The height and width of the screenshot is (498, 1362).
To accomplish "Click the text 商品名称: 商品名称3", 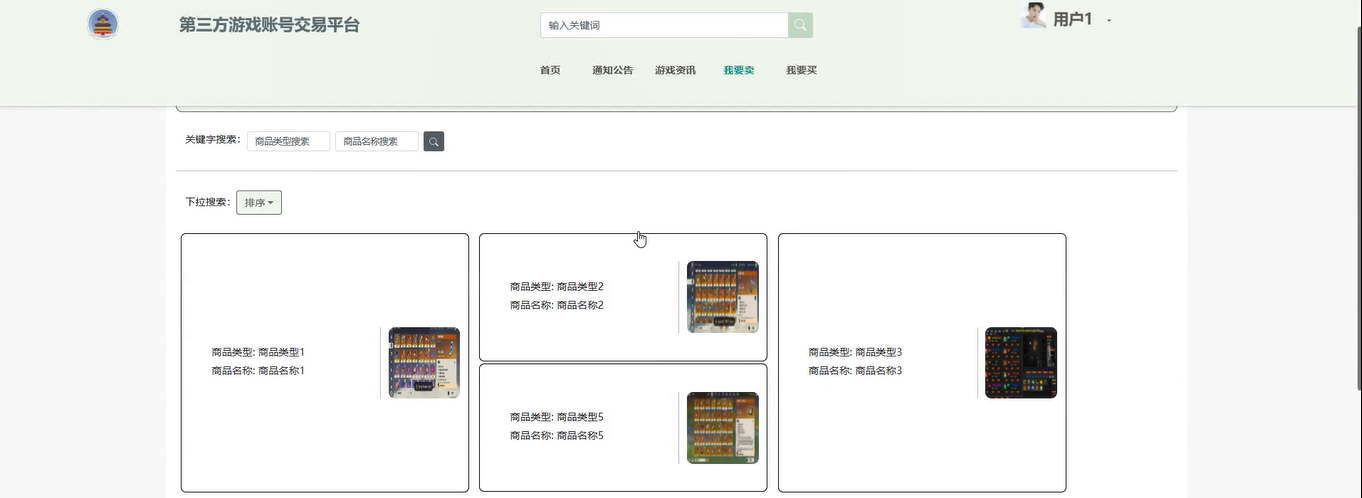I will 855,371.
